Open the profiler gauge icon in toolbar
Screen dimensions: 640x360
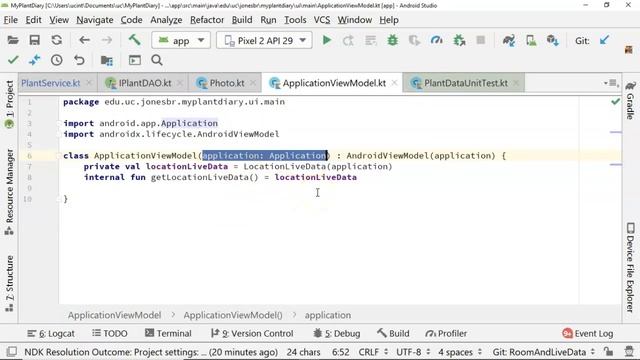[437, 40]
